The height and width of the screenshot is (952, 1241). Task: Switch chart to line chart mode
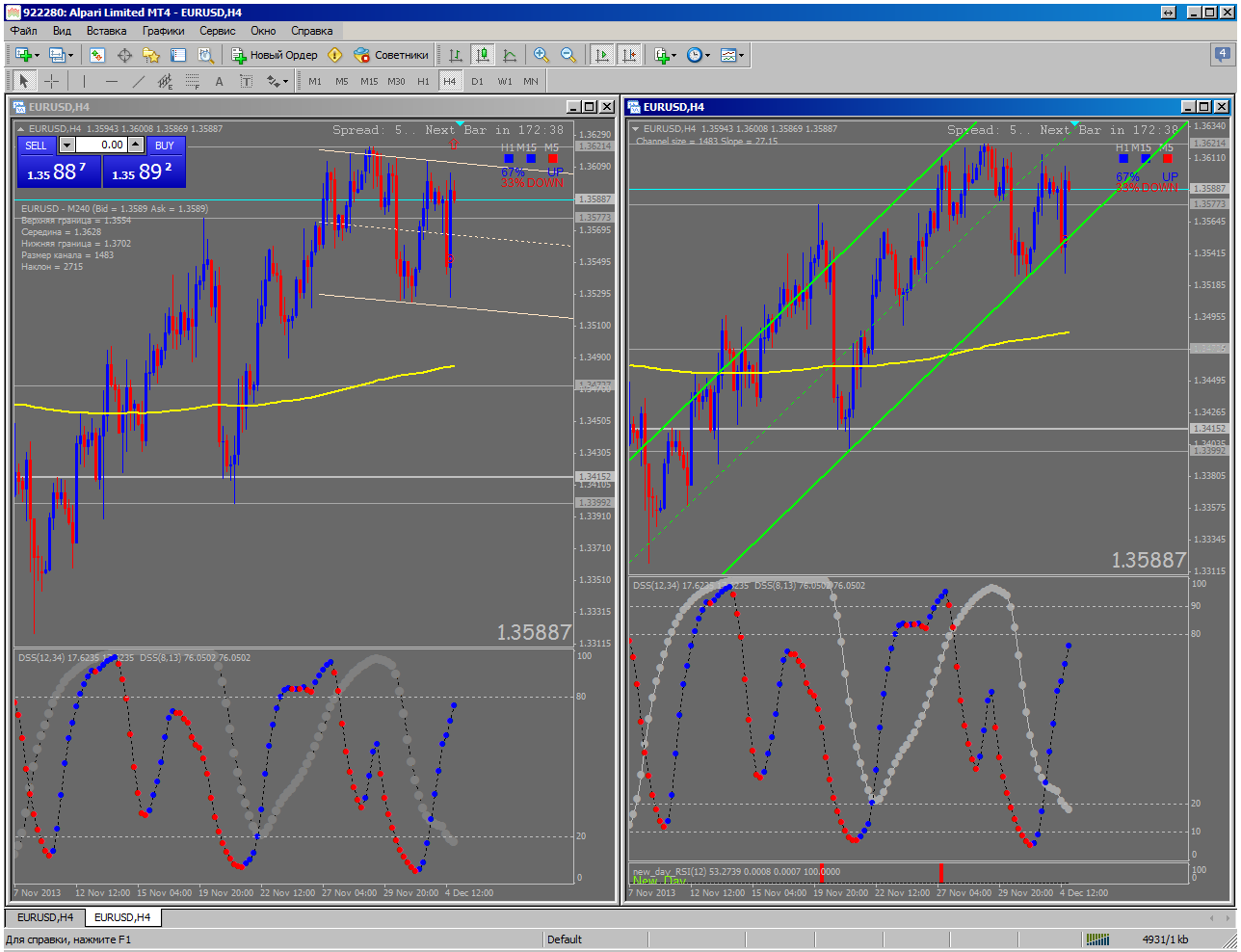[510, 55]
